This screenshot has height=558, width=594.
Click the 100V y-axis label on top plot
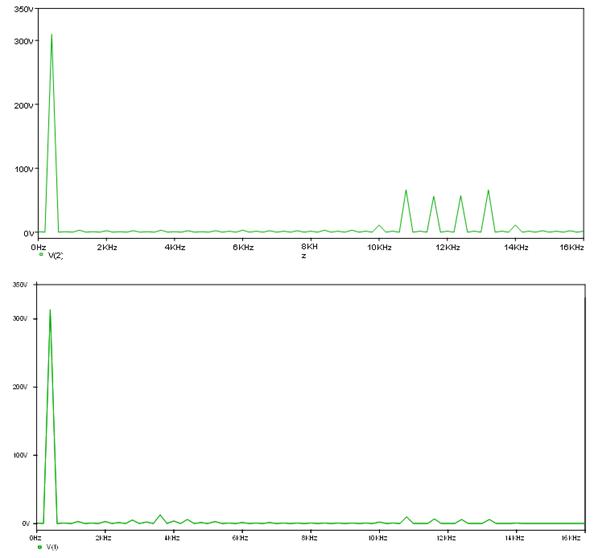tap(24, 169)
